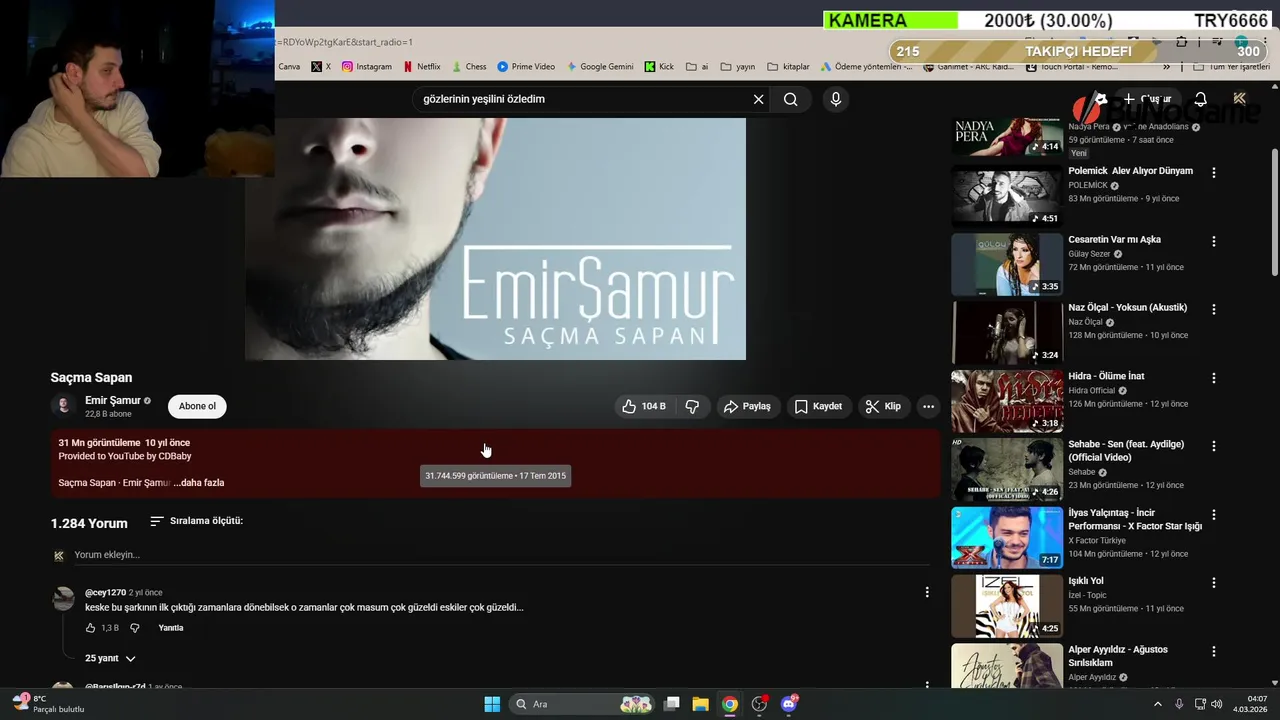Open options for Yoksun (Akustik) video
Viewport: 1280px width, 720px height.
1214,310
